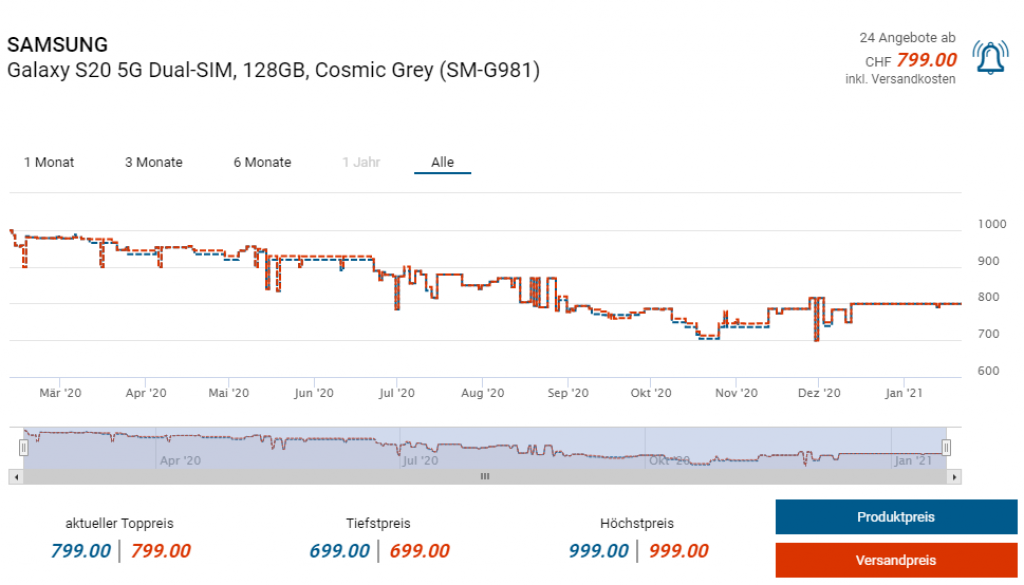Click the right handle of the range navigator
Image resolution: width=1024 pixels, height=585 pixels.
(x=946, y=447)
